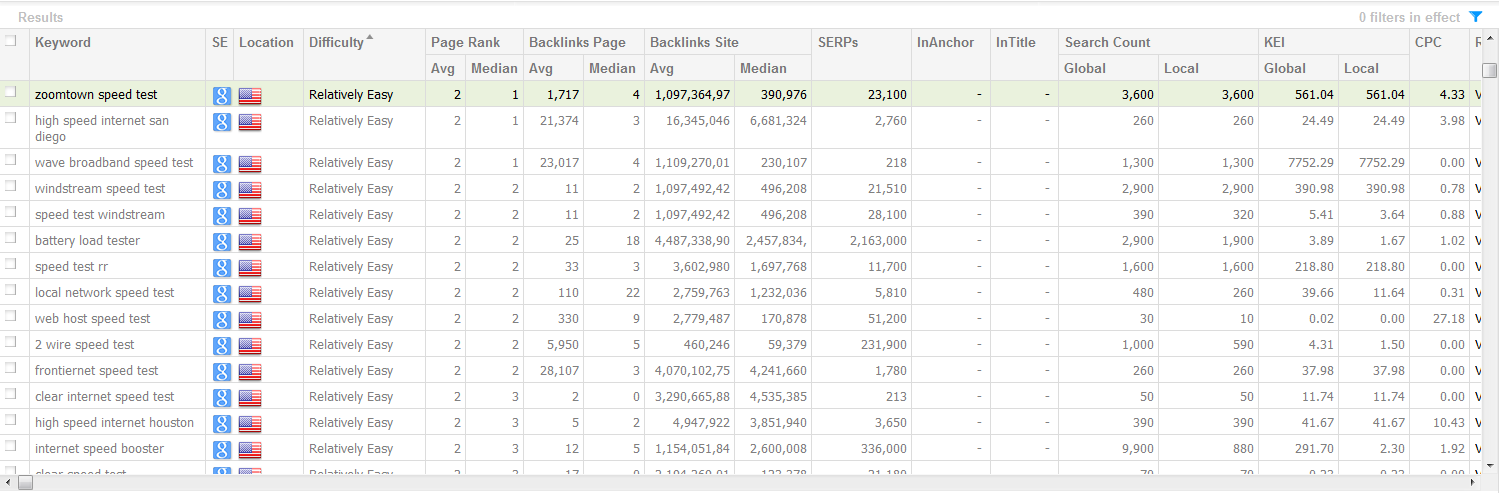Click Google icon in web host speed test row
Image resolution: width=1501 pixels, height=493 pixels.
pos(222,320)
